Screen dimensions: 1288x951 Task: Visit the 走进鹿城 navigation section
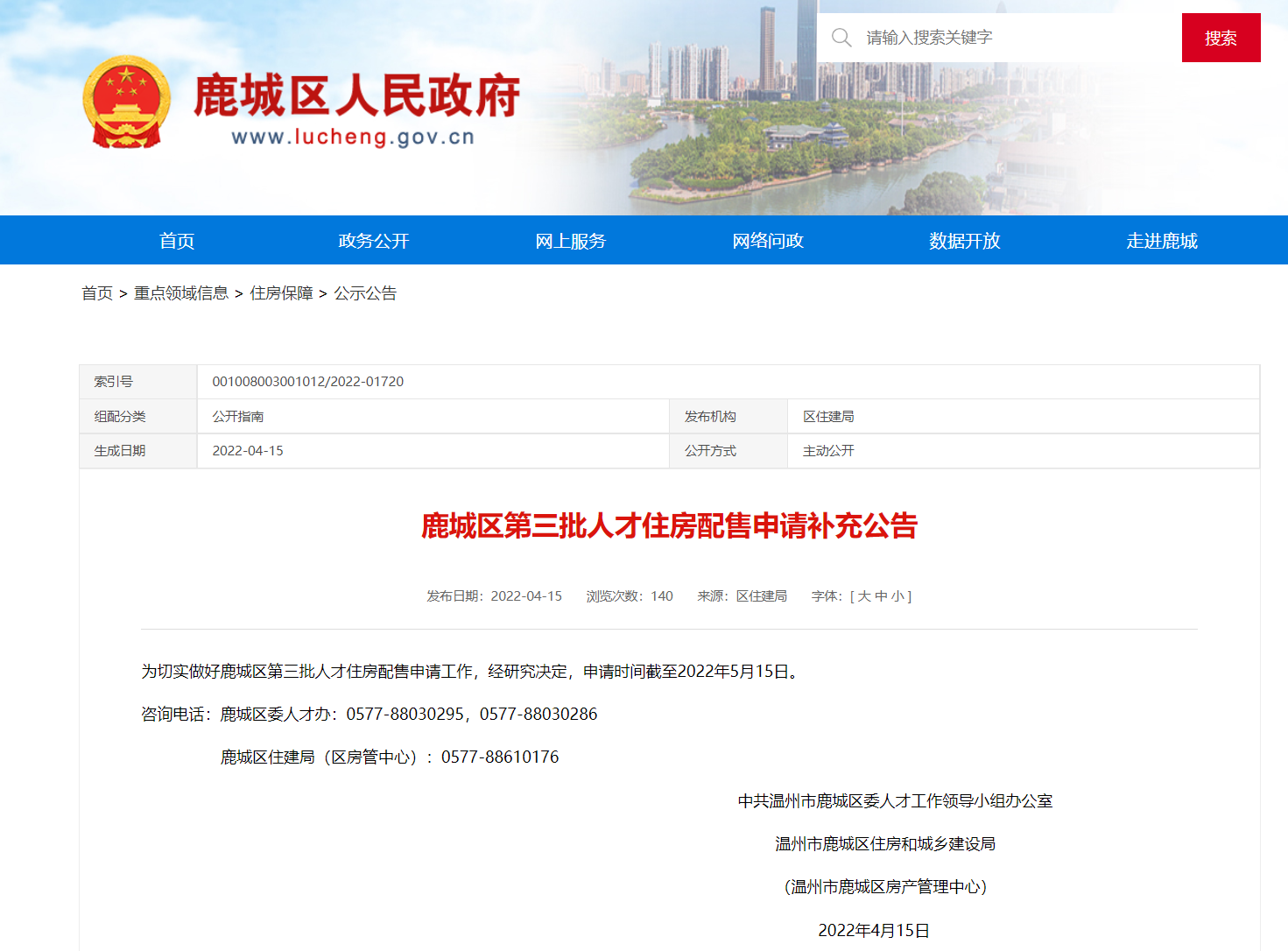(1162, 241)
